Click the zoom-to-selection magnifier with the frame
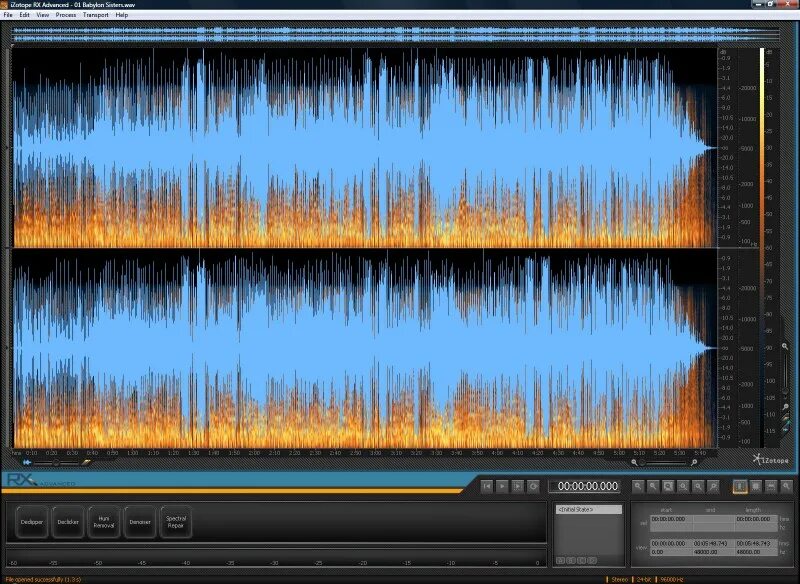Viewport: 800px width, 584px height. point(668,486)
